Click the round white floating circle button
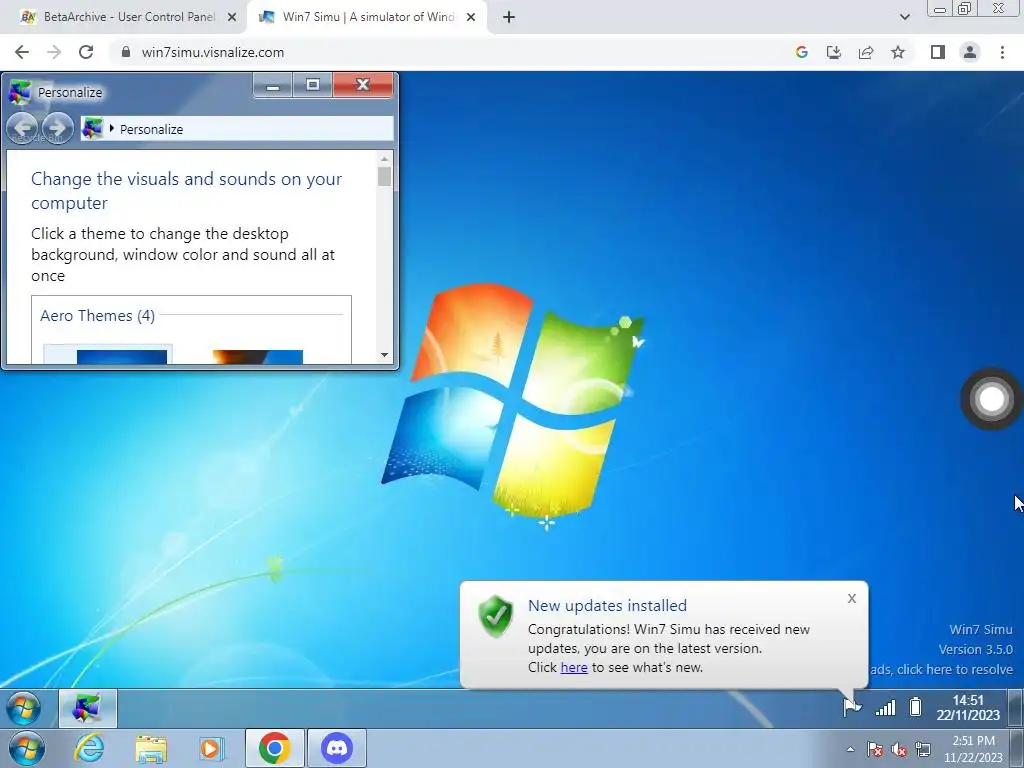 pos(991,399)
